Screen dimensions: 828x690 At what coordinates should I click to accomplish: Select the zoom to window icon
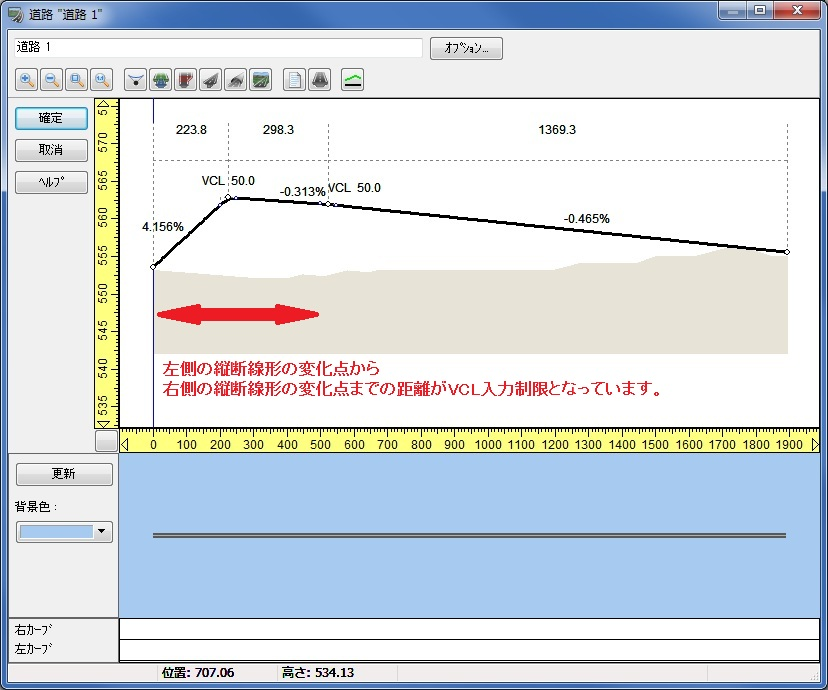[76, 80]
